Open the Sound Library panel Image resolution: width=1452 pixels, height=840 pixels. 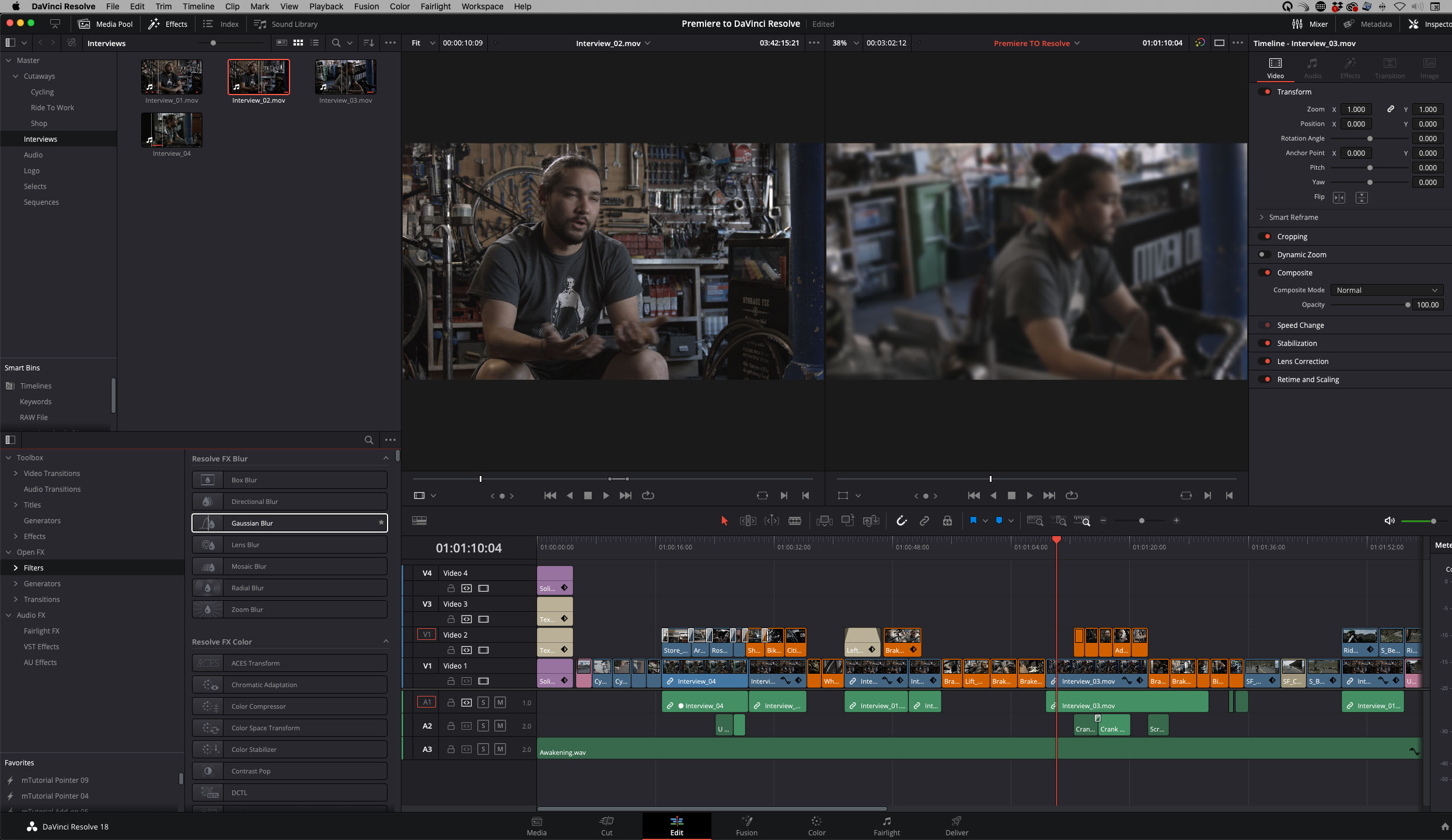click(286, 24)
